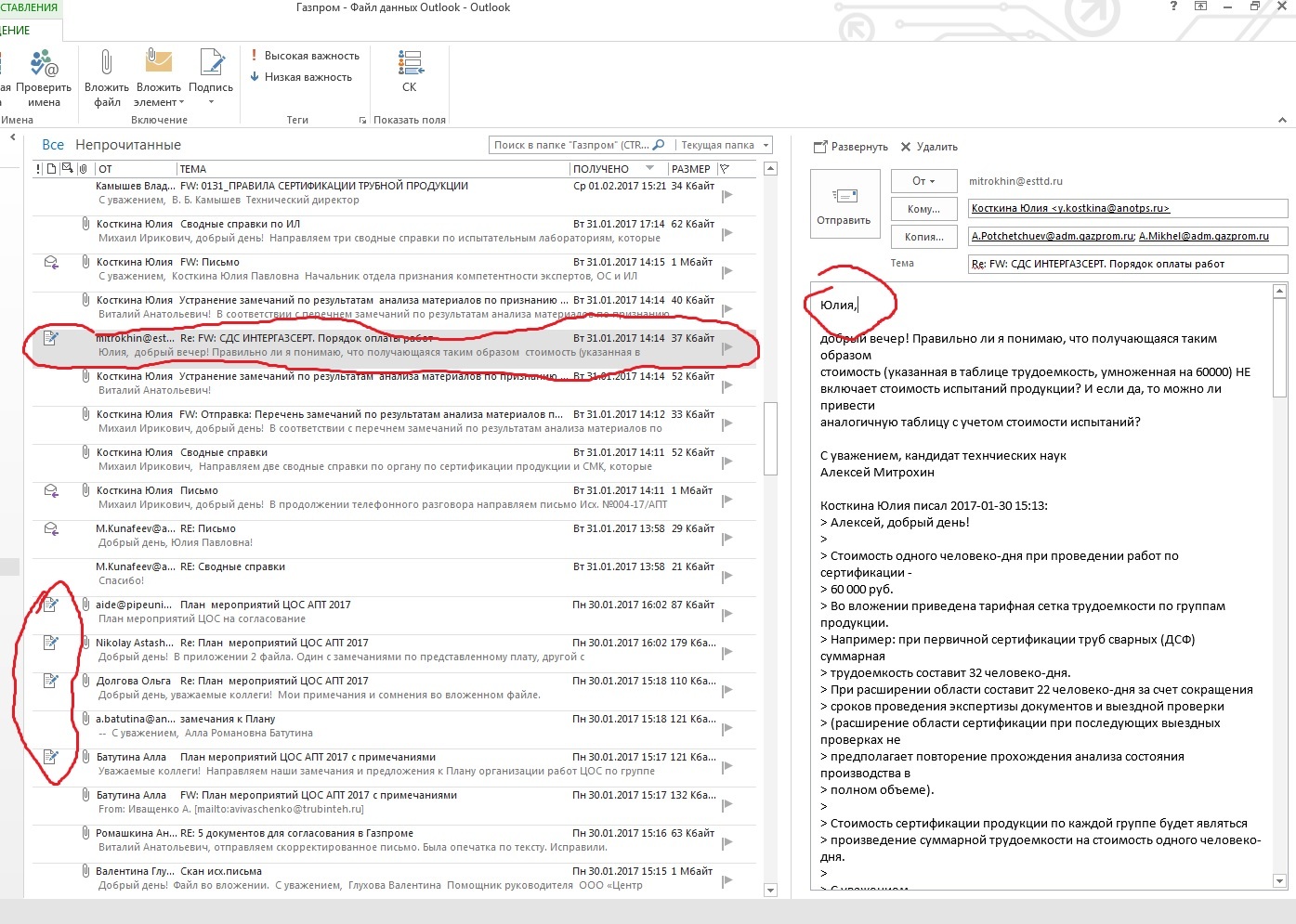Image resolution: width=1296 pixels, height=924 pixels.
Task: Open the Current Folder (Текущая папка) scope dropdown
Action: pos(726,145)
